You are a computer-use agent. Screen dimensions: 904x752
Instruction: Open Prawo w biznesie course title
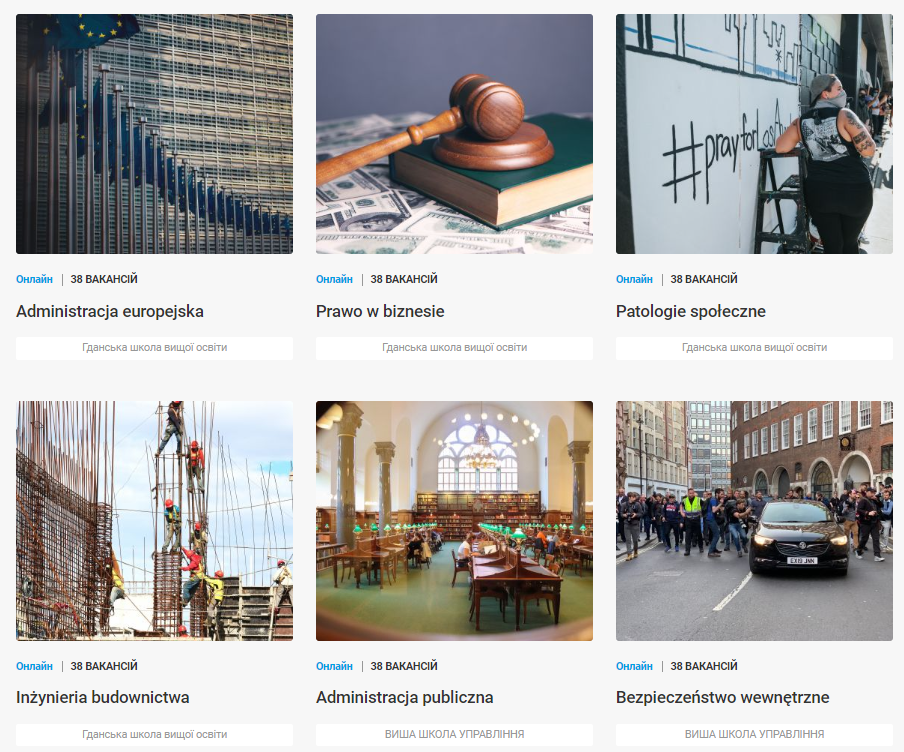[x=380, y=311]
